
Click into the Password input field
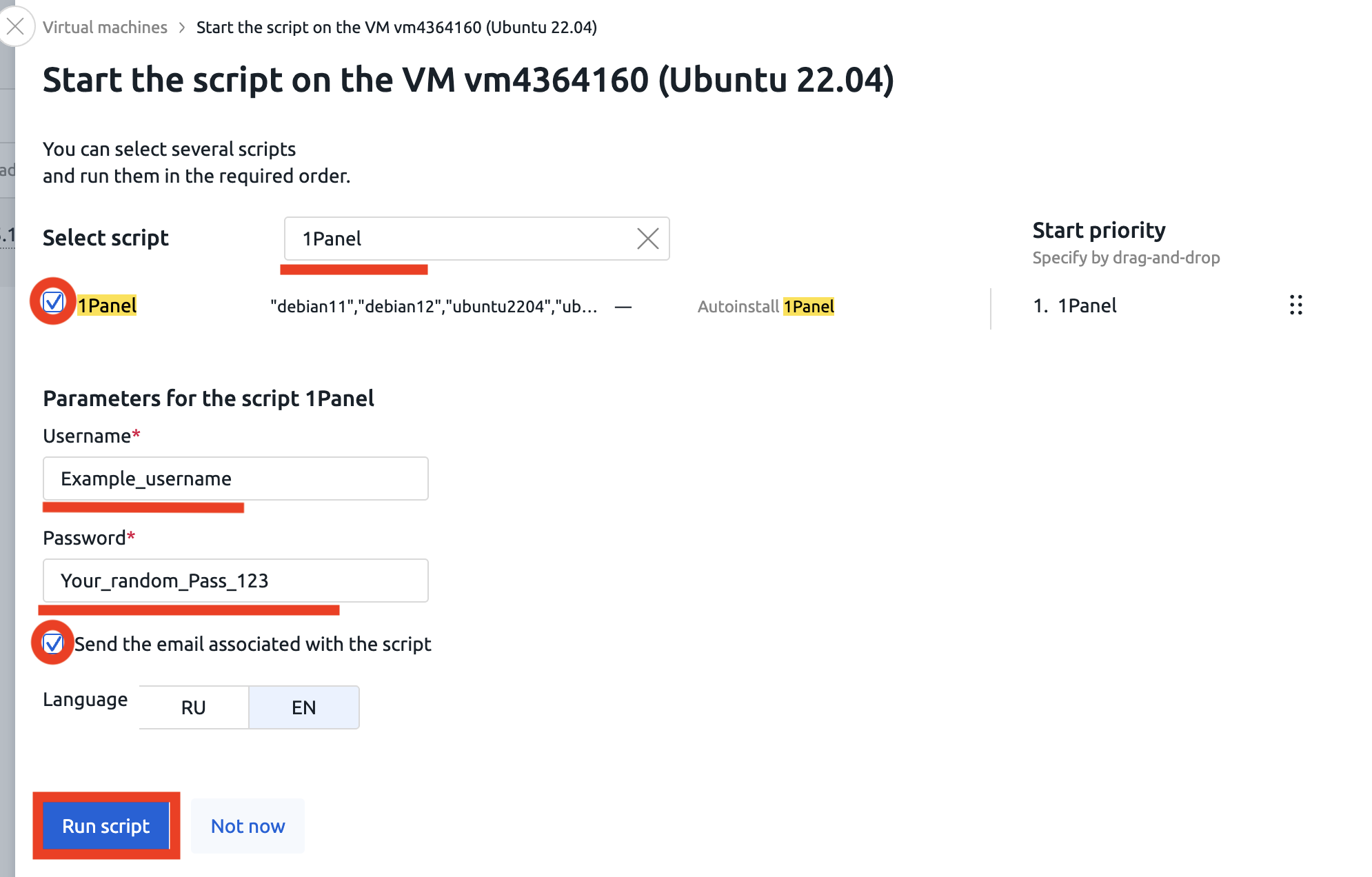tap(236, 581)
